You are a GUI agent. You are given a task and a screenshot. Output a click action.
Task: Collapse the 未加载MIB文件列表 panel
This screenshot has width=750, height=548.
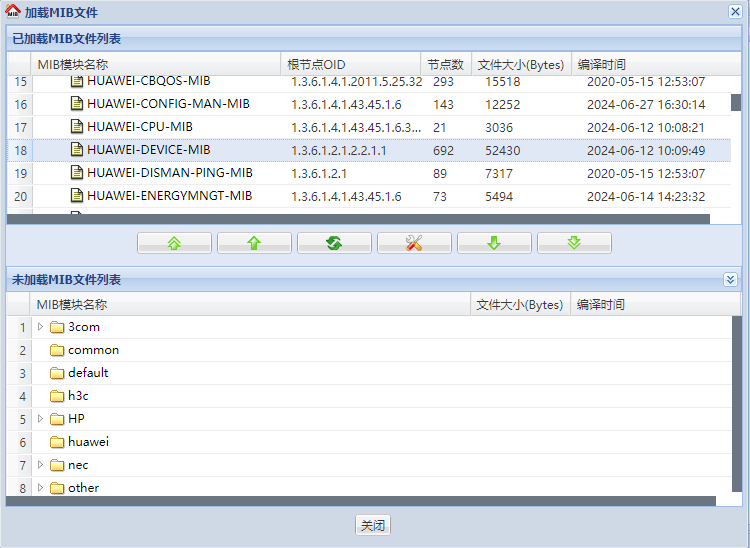tap(730, 279)
